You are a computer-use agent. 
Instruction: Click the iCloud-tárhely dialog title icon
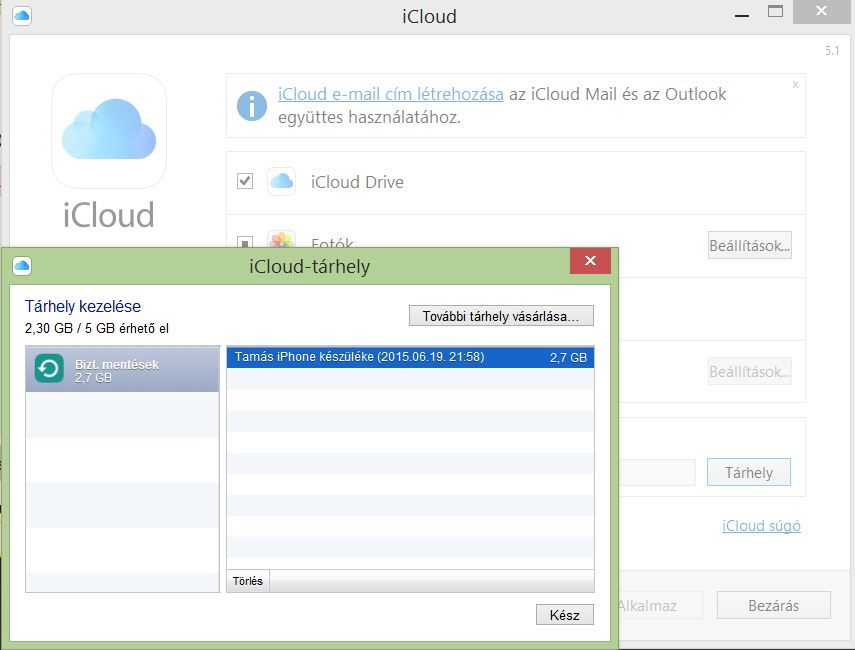[22, 266]
